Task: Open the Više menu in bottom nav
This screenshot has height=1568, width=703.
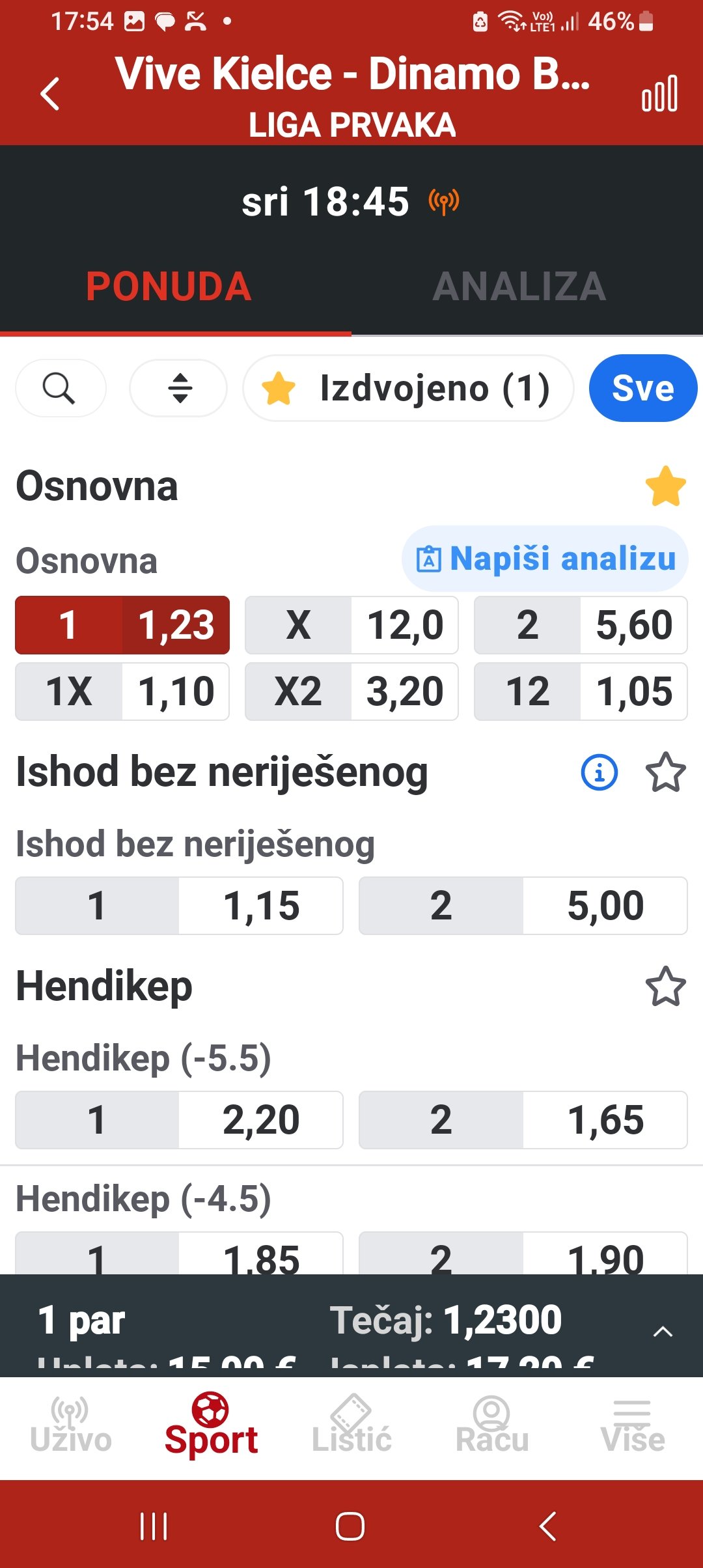Action: tap(633, 1426)
